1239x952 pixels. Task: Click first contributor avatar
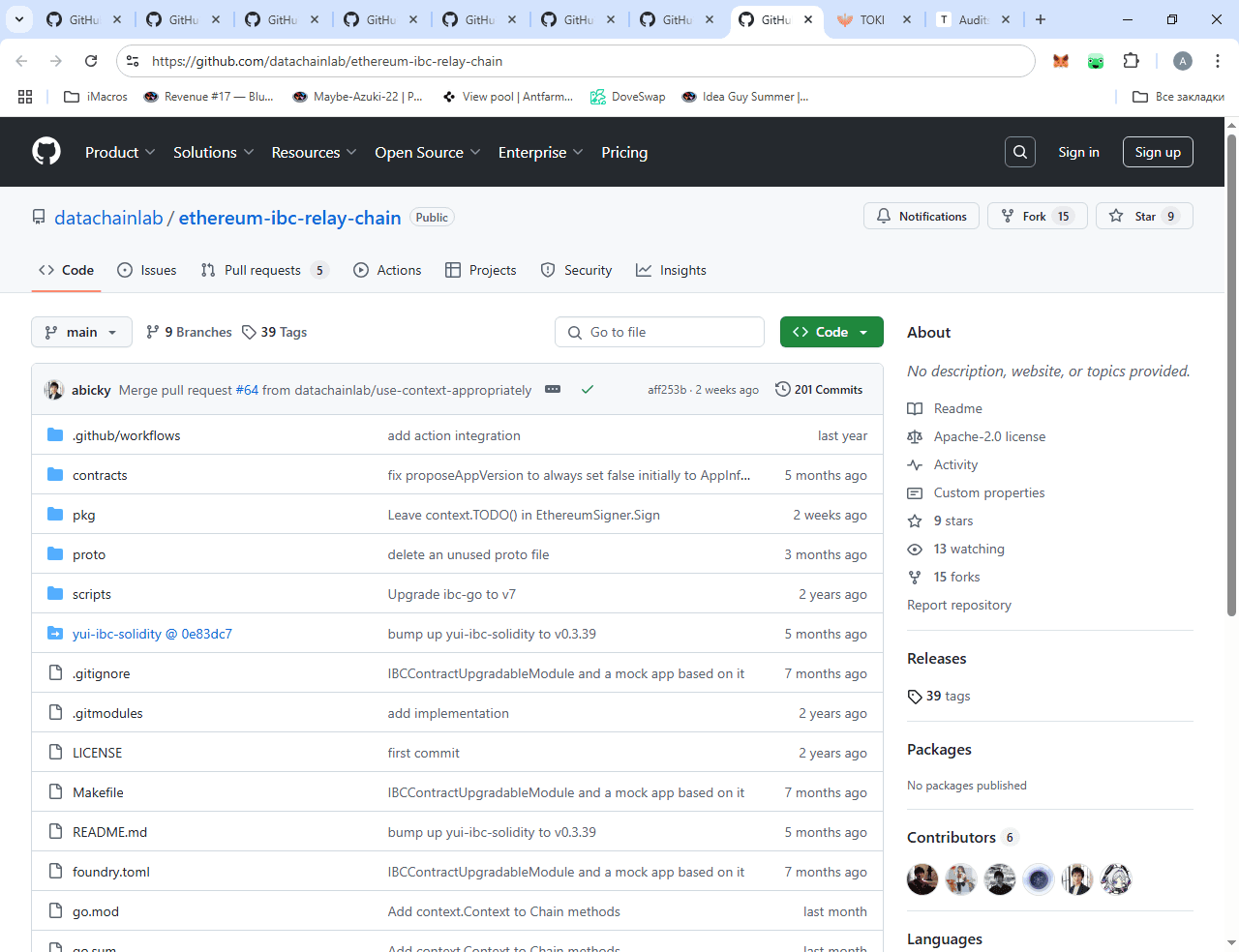pos(922,879)
